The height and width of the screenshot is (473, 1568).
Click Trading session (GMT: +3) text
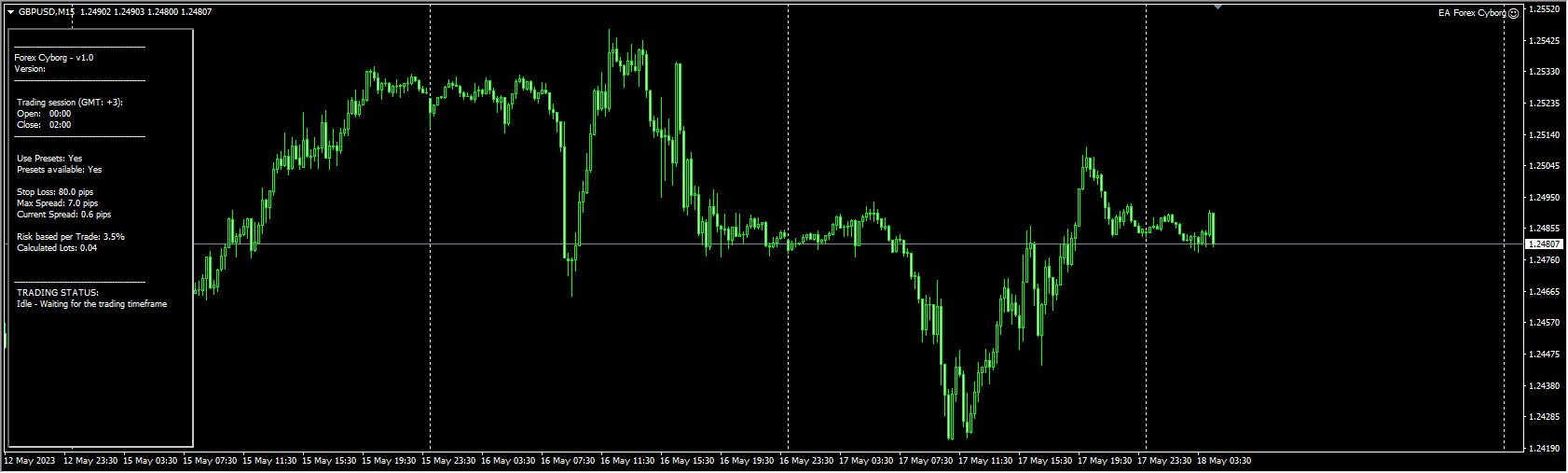coord(70,103)
